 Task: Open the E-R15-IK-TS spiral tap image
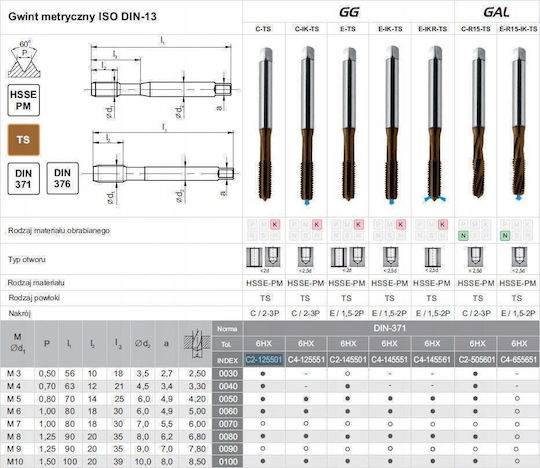pos(519,124)
